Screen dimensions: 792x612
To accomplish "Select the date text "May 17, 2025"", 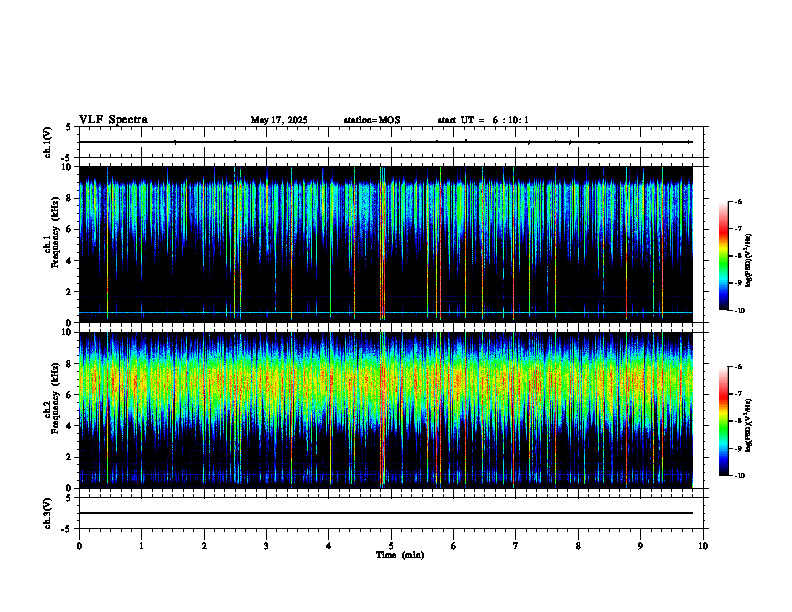I will pos(279,120).
